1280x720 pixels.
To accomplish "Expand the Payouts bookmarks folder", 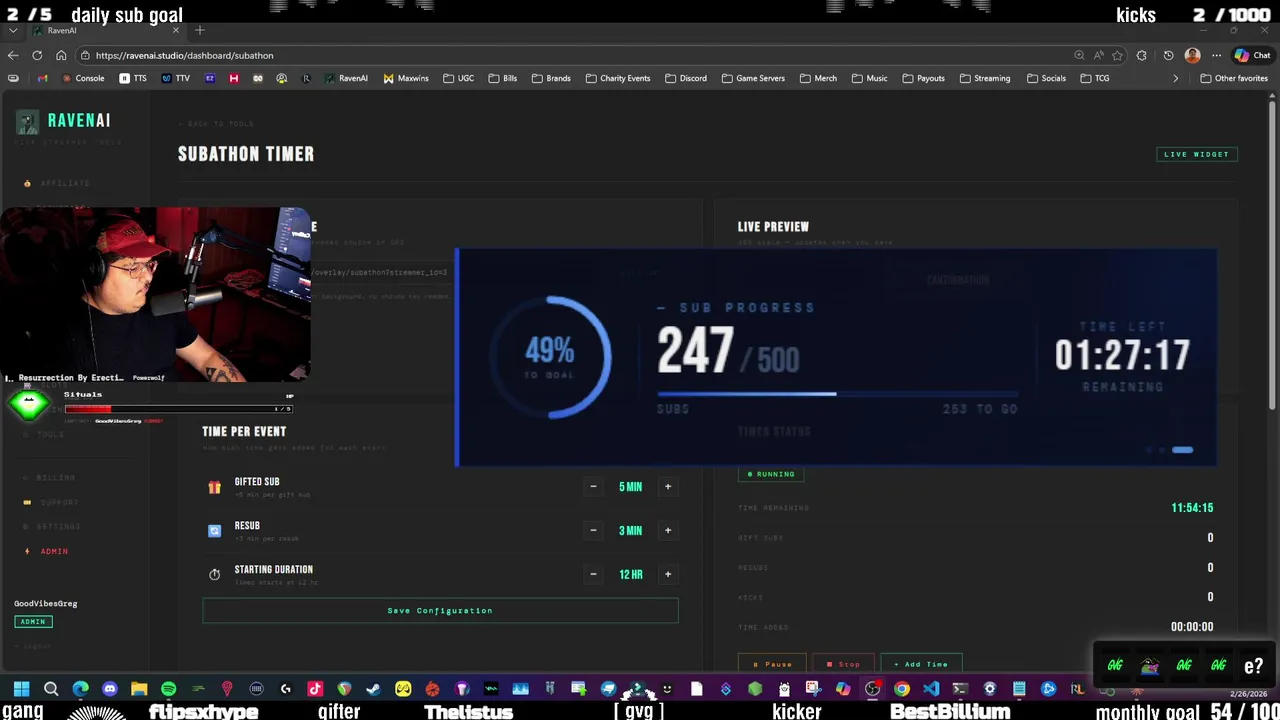I will (x=924, y=78).
